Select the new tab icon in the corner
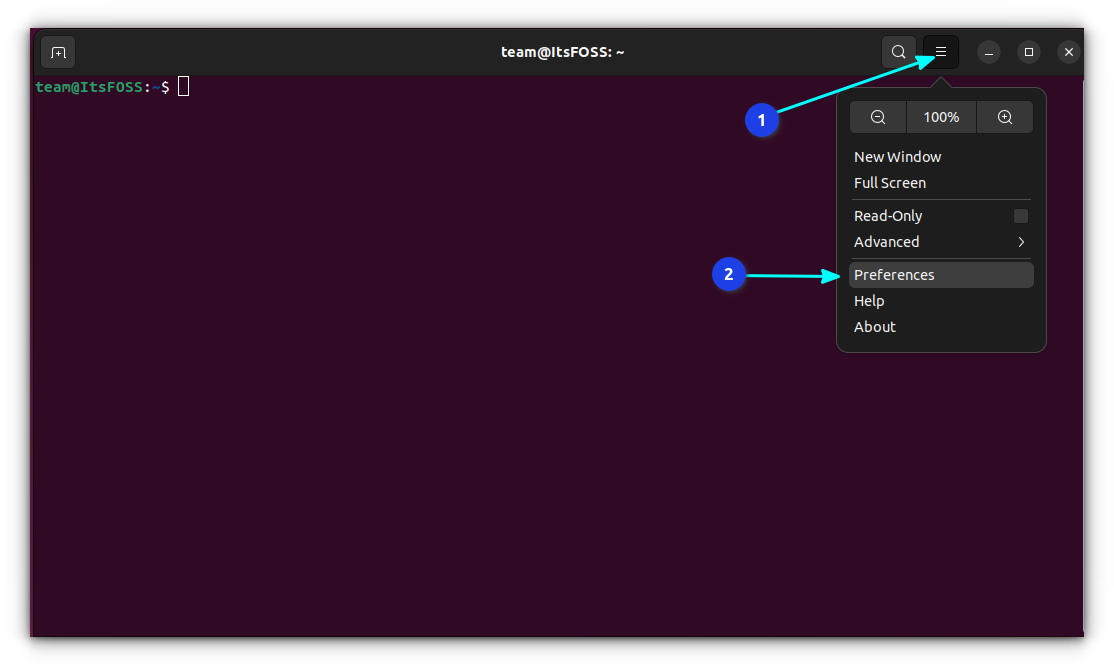 pos(57,52)
